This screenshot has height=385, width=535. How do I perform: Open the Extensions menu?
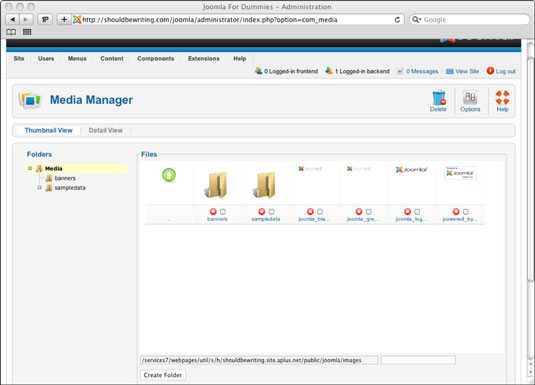204,58
